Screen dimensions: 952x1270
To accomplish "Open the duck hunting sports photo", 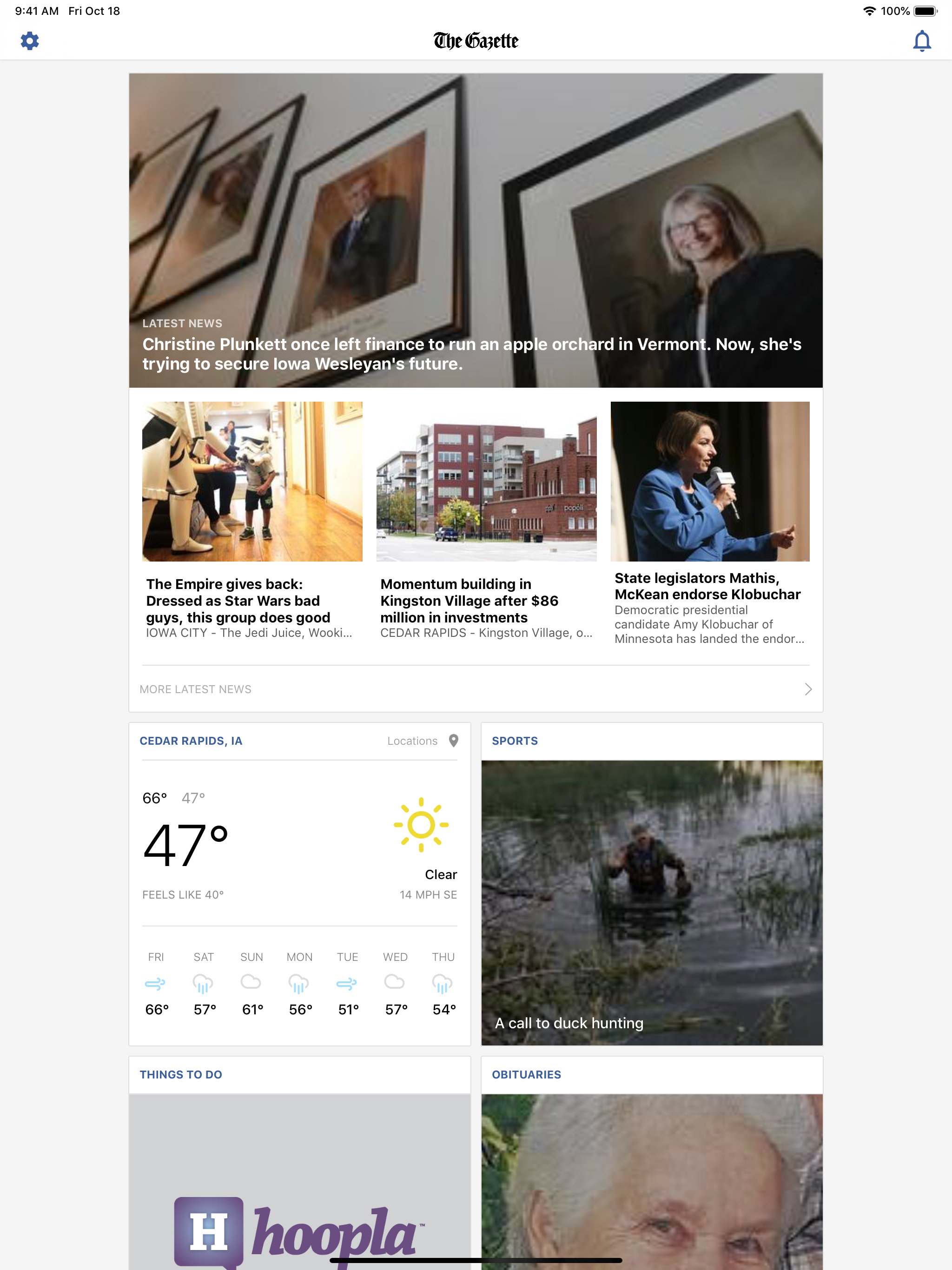I will [x=652, y=903].
